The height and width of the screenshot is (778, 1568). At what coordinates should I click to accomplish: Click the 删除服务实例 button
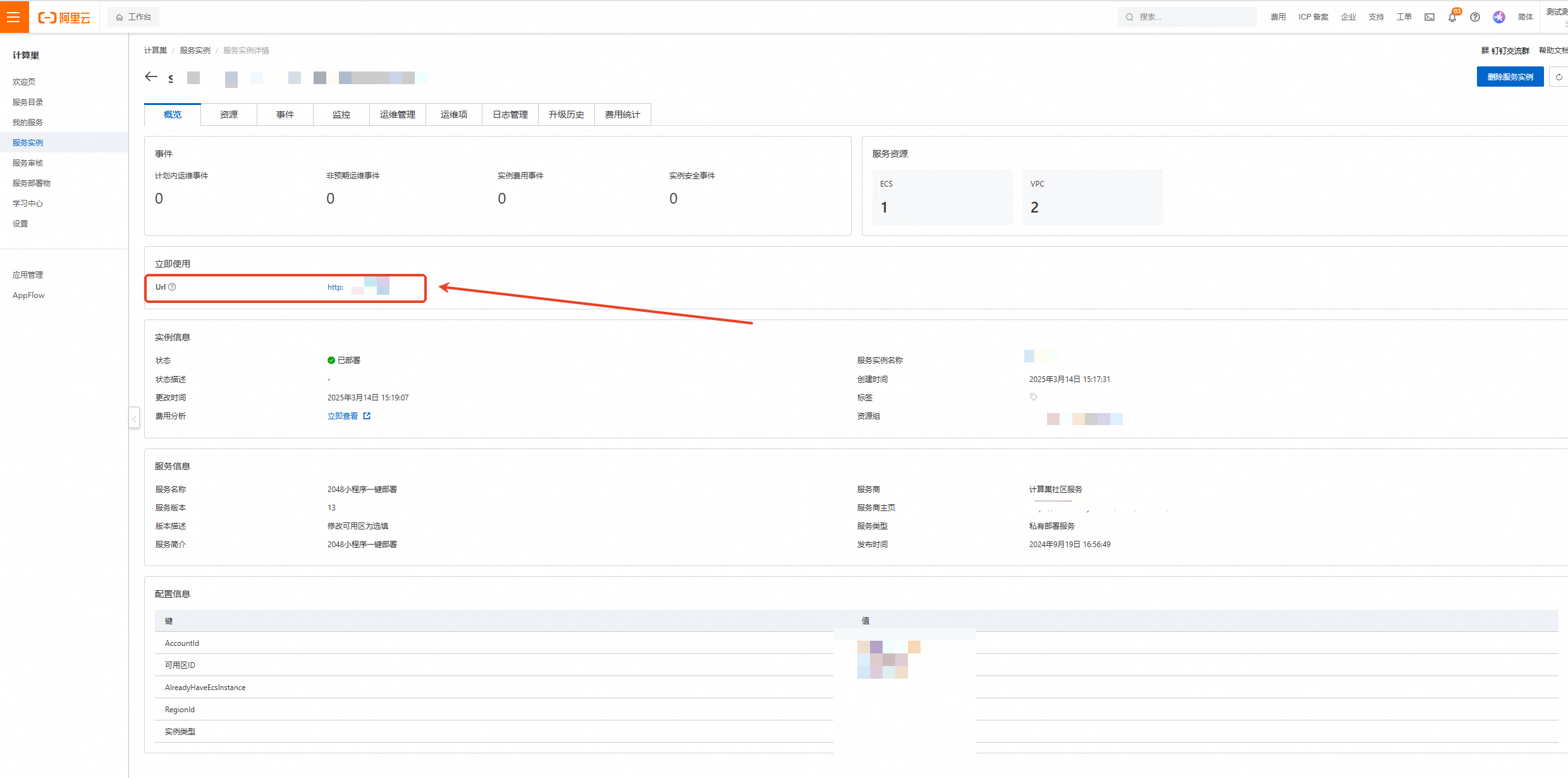coord(1510,77)
